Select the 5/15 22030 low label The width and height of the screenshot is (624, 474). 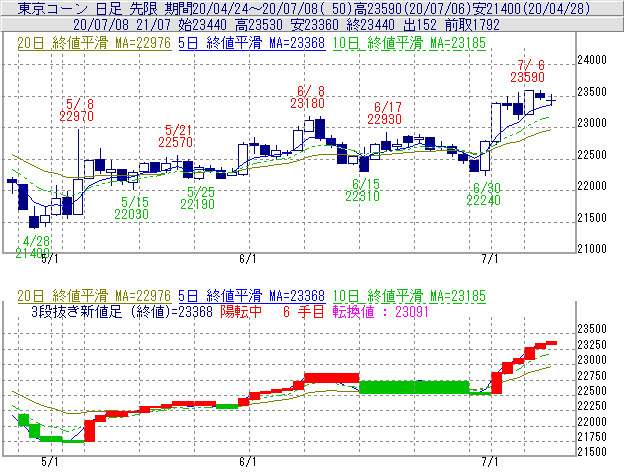click(132, 208)
